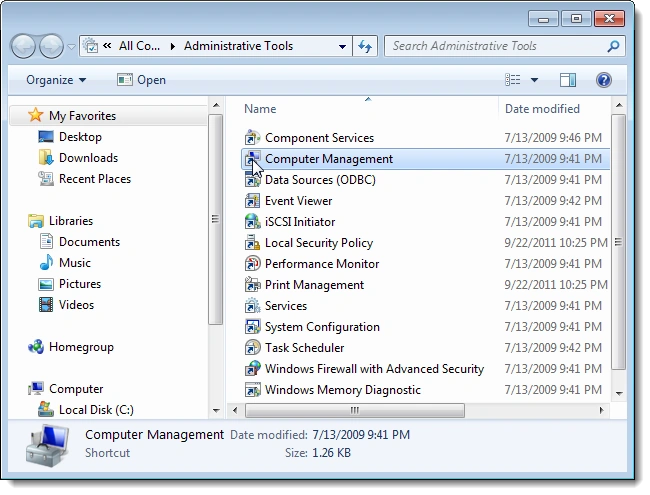Select the Performance Monitor icon
Screen dimensions: 650x495
pyautogui.click(x=252, y=264)
